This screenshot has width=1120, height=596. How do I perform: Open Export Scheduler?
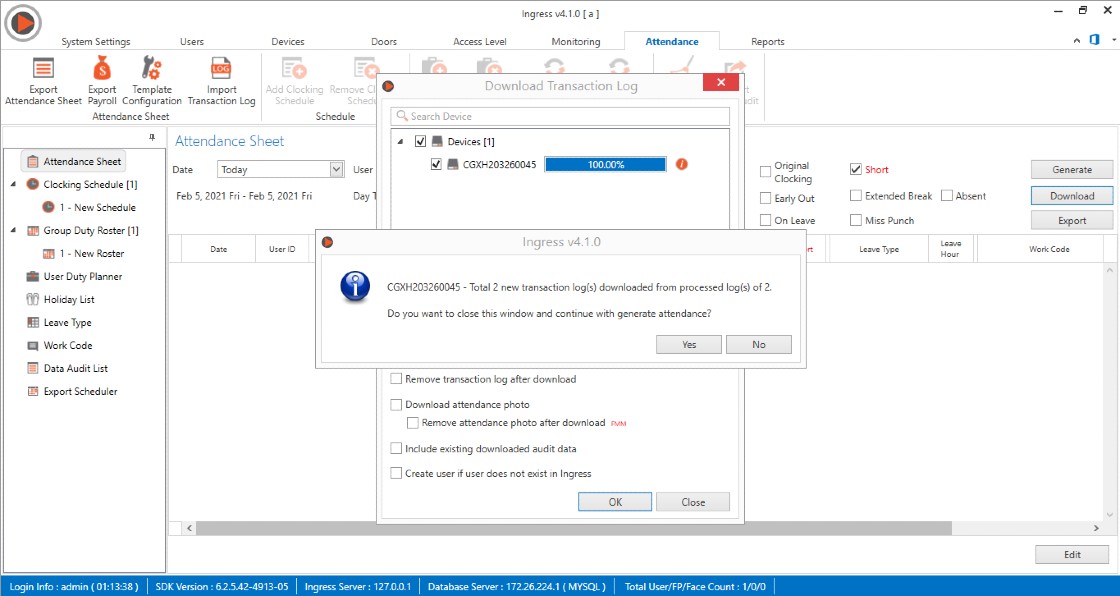click(72, 392)
